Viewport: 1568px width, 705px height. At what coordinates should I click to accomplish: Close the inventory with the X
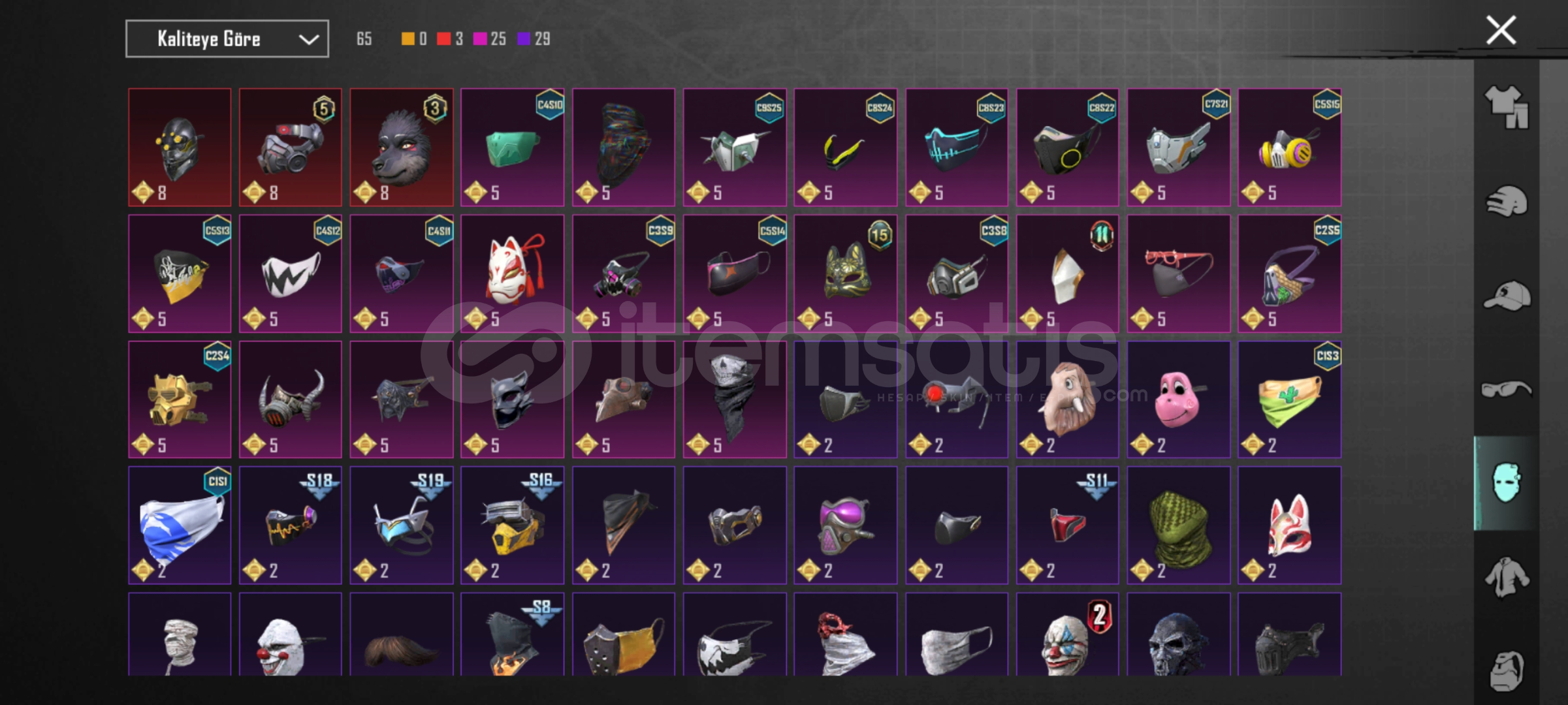[1501, 30]
